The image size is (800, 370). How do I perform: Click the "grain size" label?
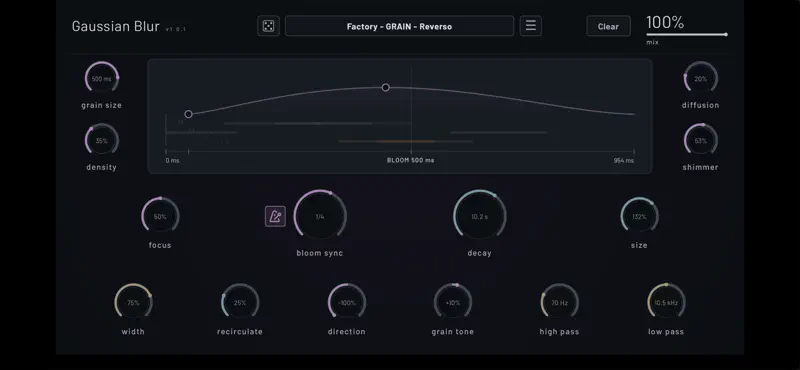102,105
